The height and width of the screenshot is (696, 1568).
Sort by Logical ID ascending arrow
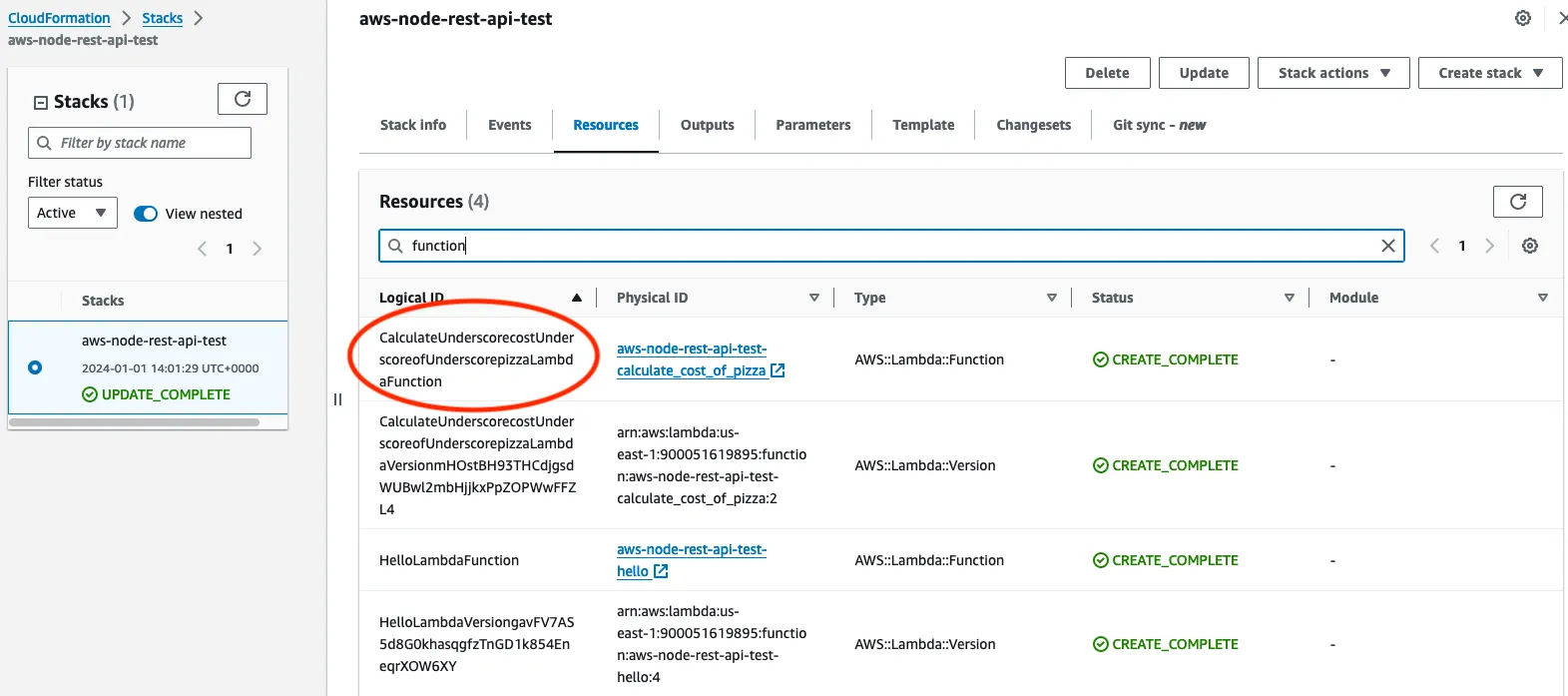[576, 298]
